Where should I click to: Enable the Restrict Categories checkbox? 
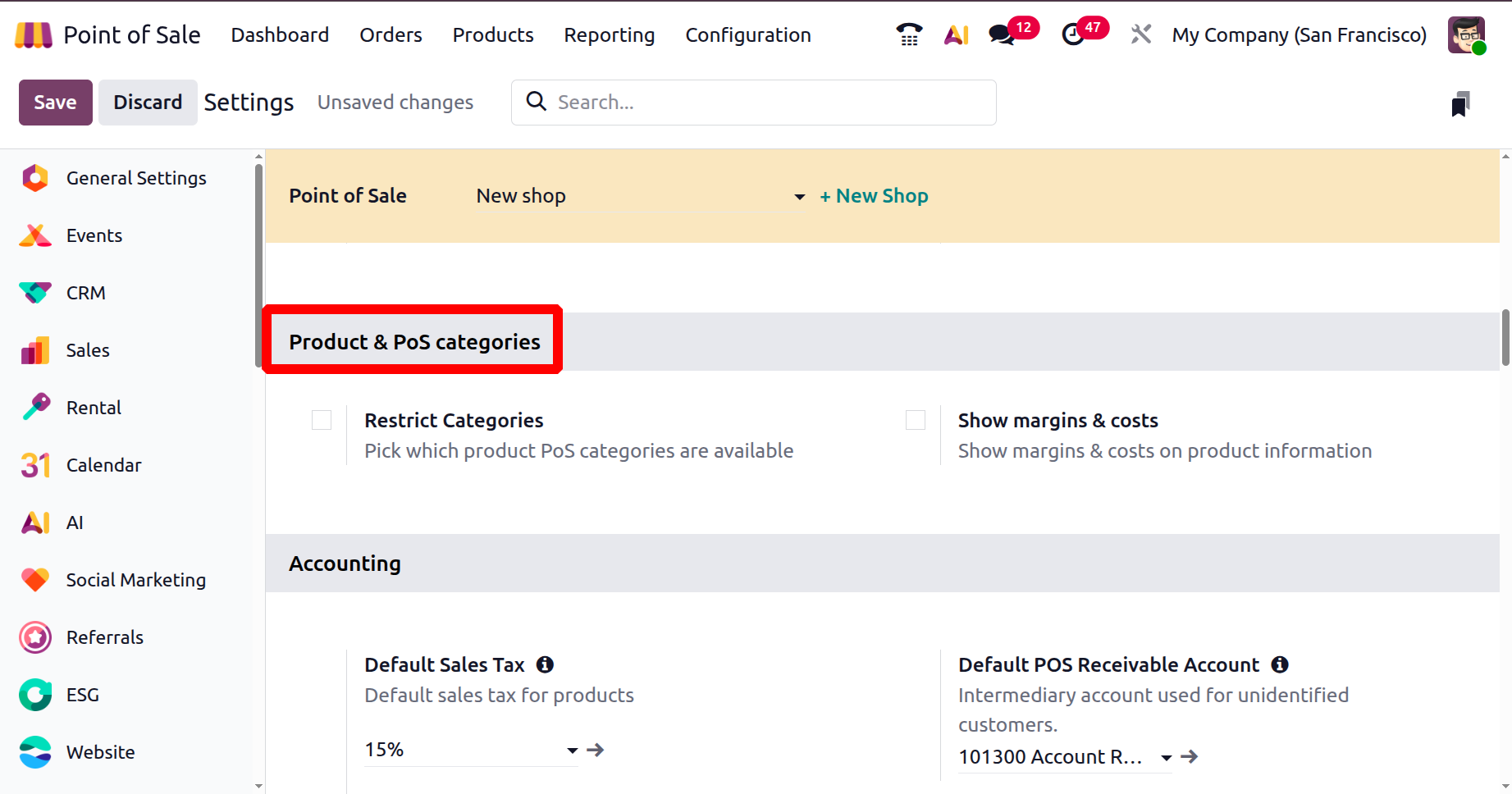coord(322,420)
